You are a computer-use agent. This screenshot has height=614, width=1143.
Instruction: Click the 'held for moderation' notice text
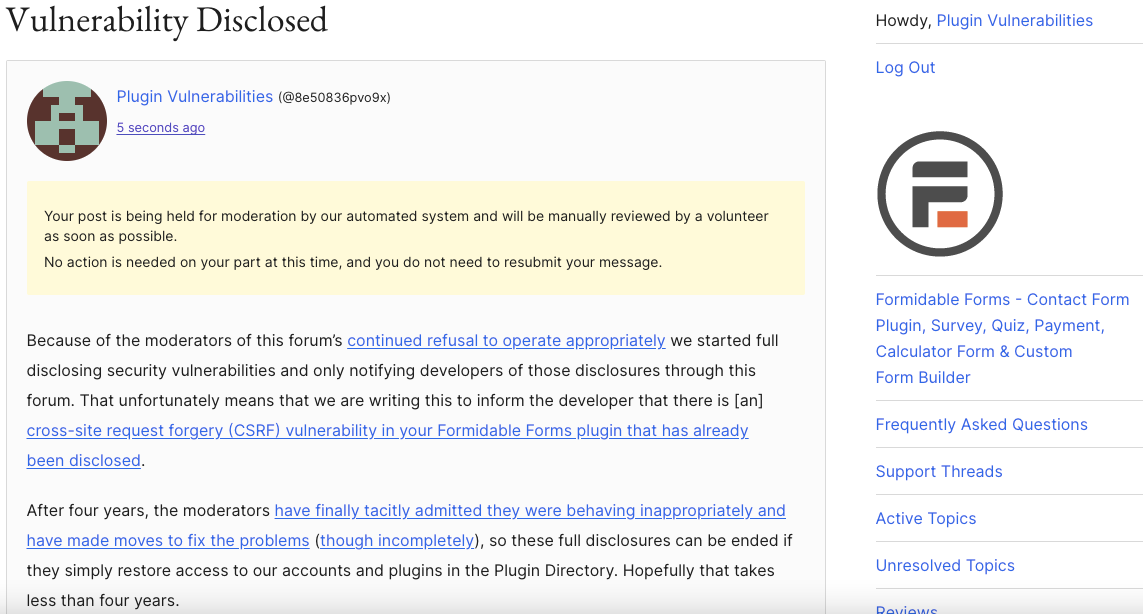406,226
